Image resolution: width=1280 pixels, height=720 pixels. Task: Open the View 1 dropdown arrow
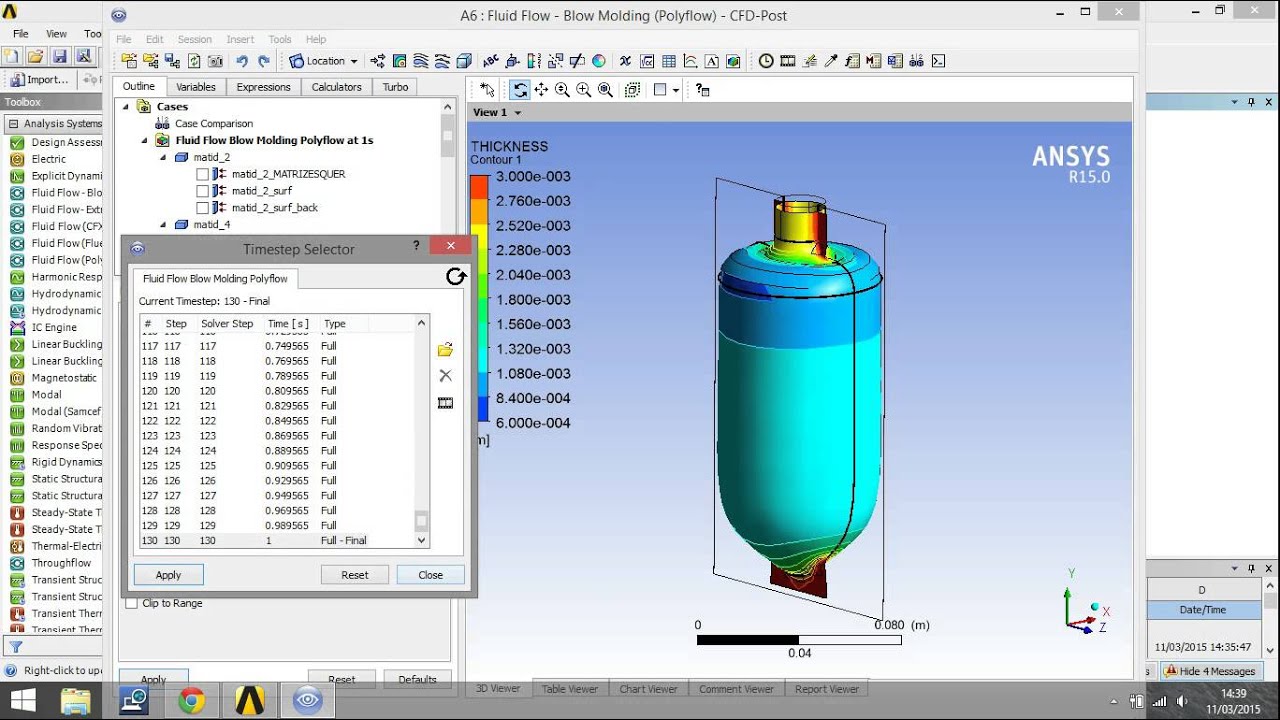pyautogui.click(x=517, y=113)
